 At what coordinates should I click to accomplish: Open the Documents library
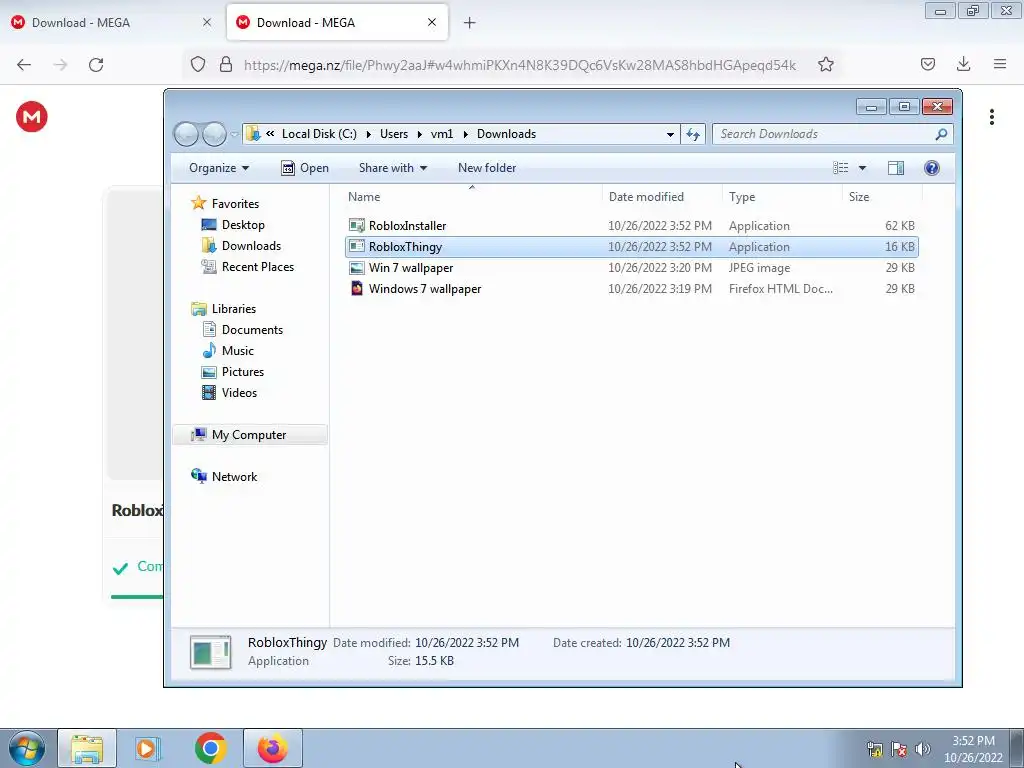coord(242,330)
